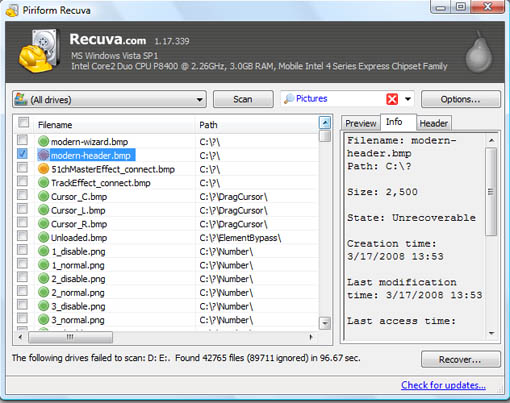
Task: Select the Cursor_L.bmp file row
Action: 167,210
